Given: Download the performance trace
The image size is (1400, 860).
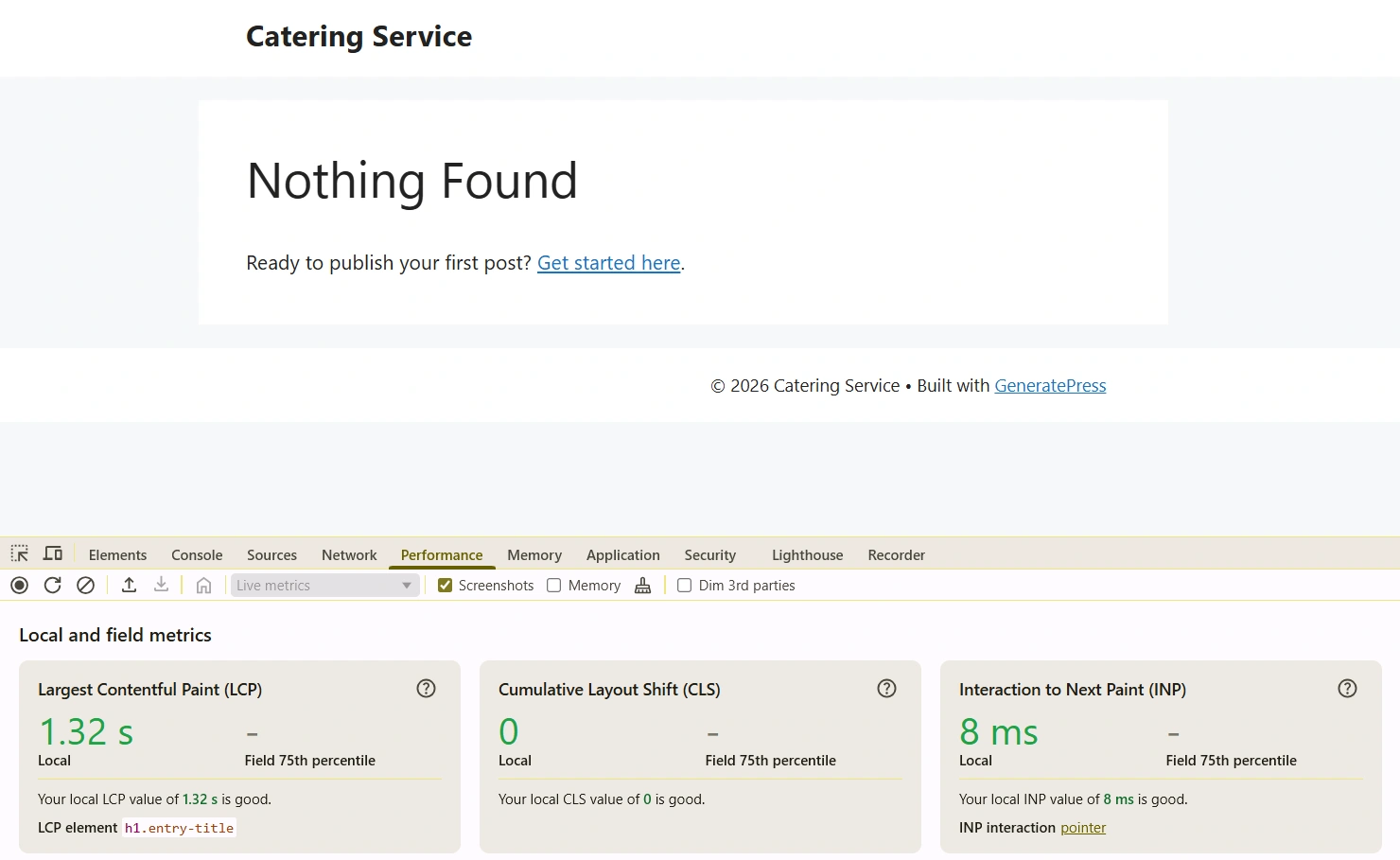Looking at the screenshot, I should pos(162,586).
